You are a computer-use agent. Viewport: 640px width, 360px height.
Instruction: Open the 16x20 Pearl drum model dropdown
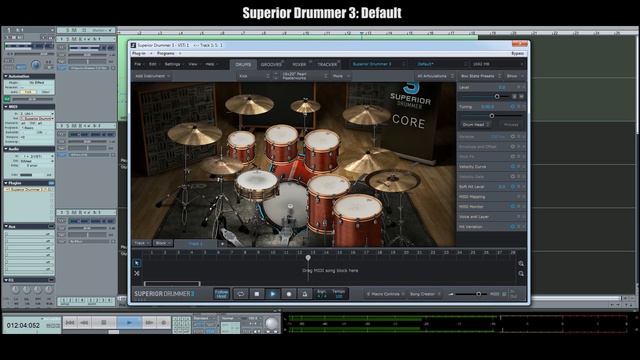pos(304,76)
